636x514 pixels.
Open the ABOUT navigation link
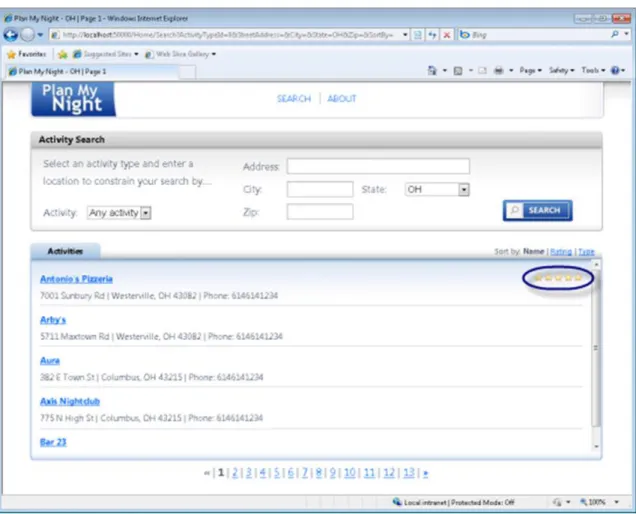pyautogui.click(x=342, y=99)
